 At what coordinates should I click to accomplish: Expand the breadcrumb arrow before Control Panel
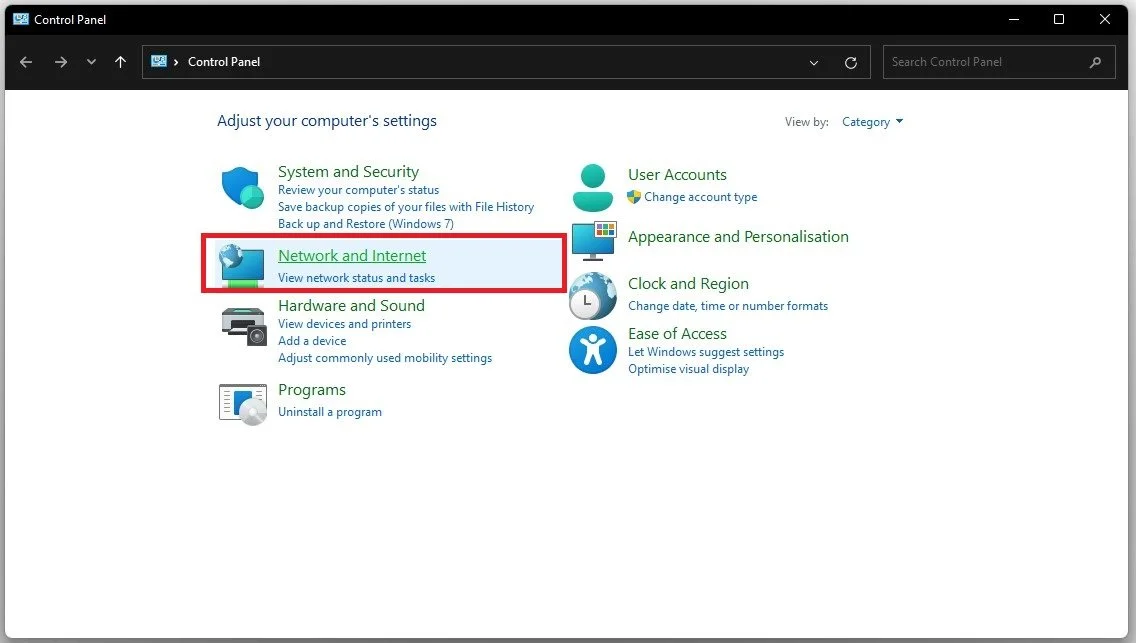tap(176, 62)
